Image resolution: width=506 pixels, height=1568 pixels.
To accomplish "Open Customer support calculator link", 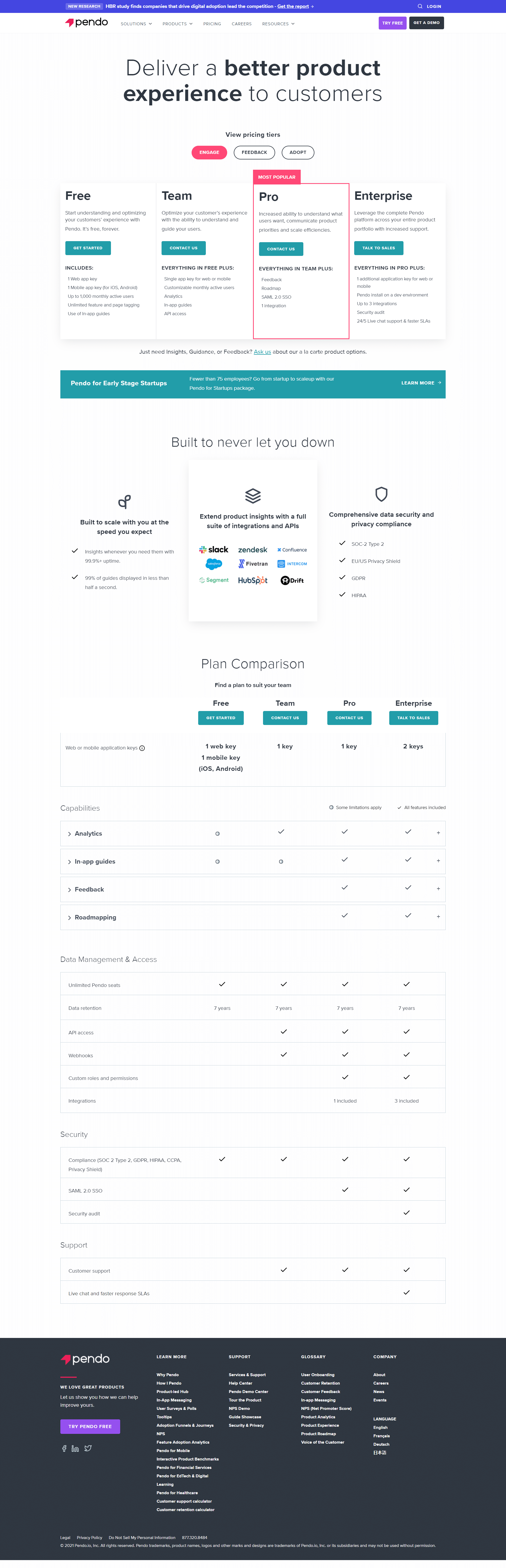I will (x=184, y=1501).
